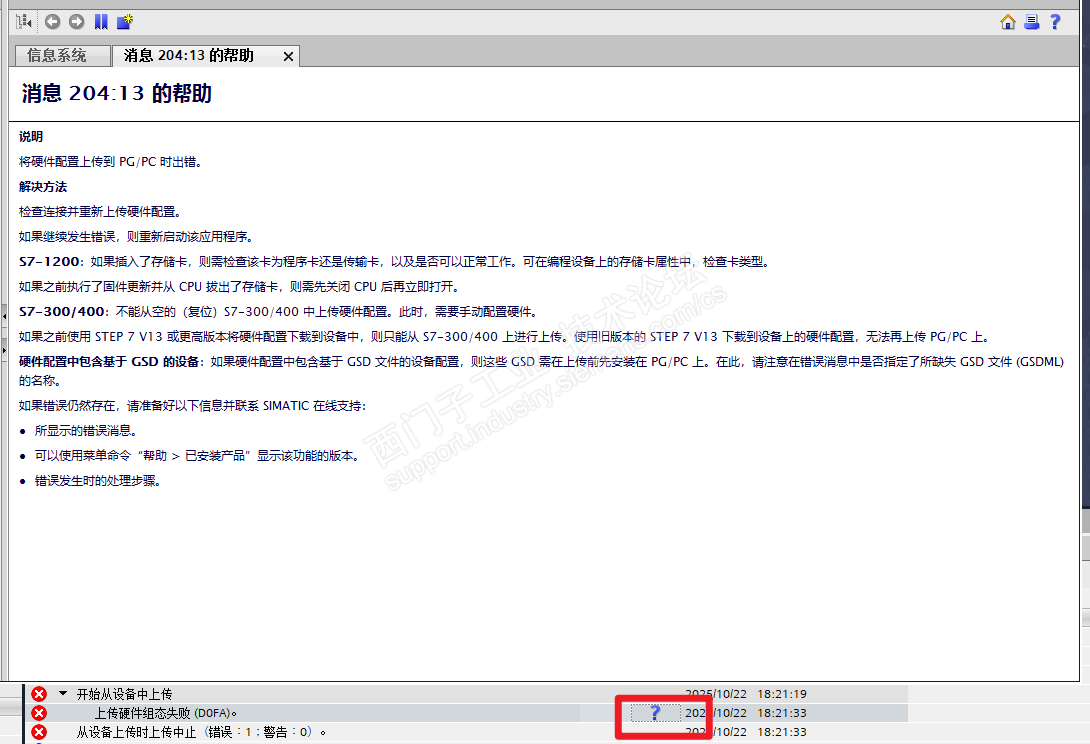Click the 18:21:19 timestamp cell
The image size is (1090, 744).
[x=782, y=694]
